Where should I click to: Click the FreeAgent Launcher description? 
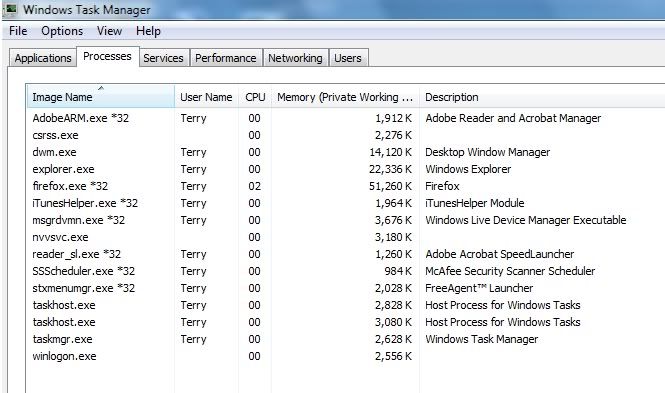pos(479,288)
